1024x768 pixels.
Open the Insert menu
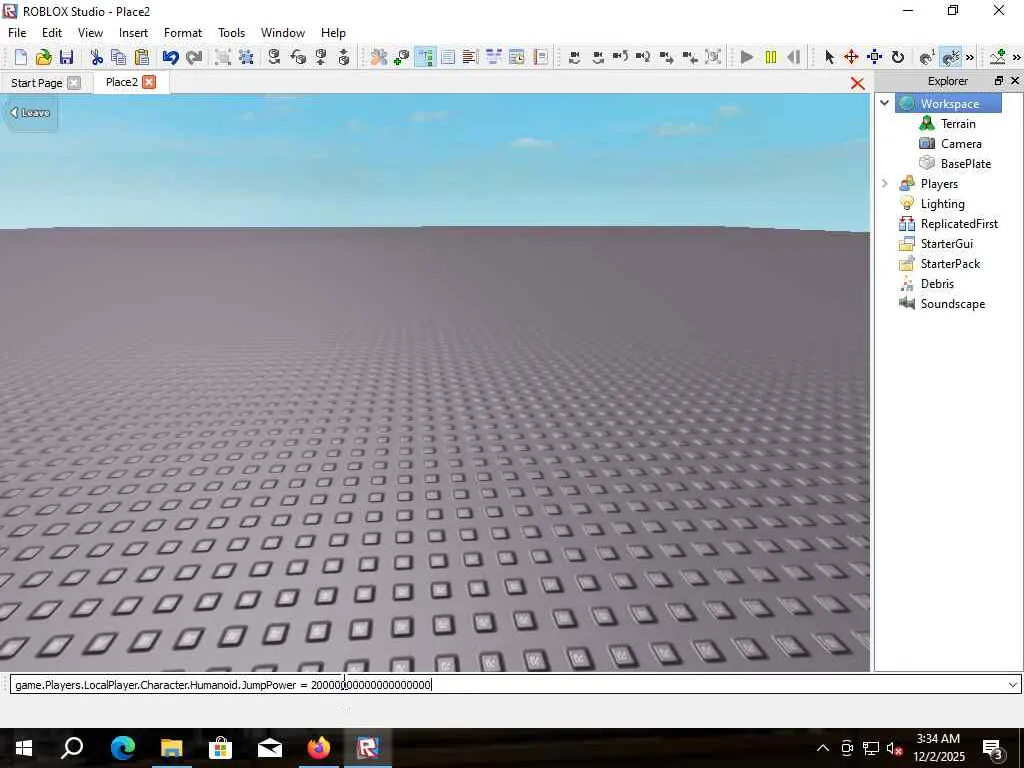tap(133, 33)
